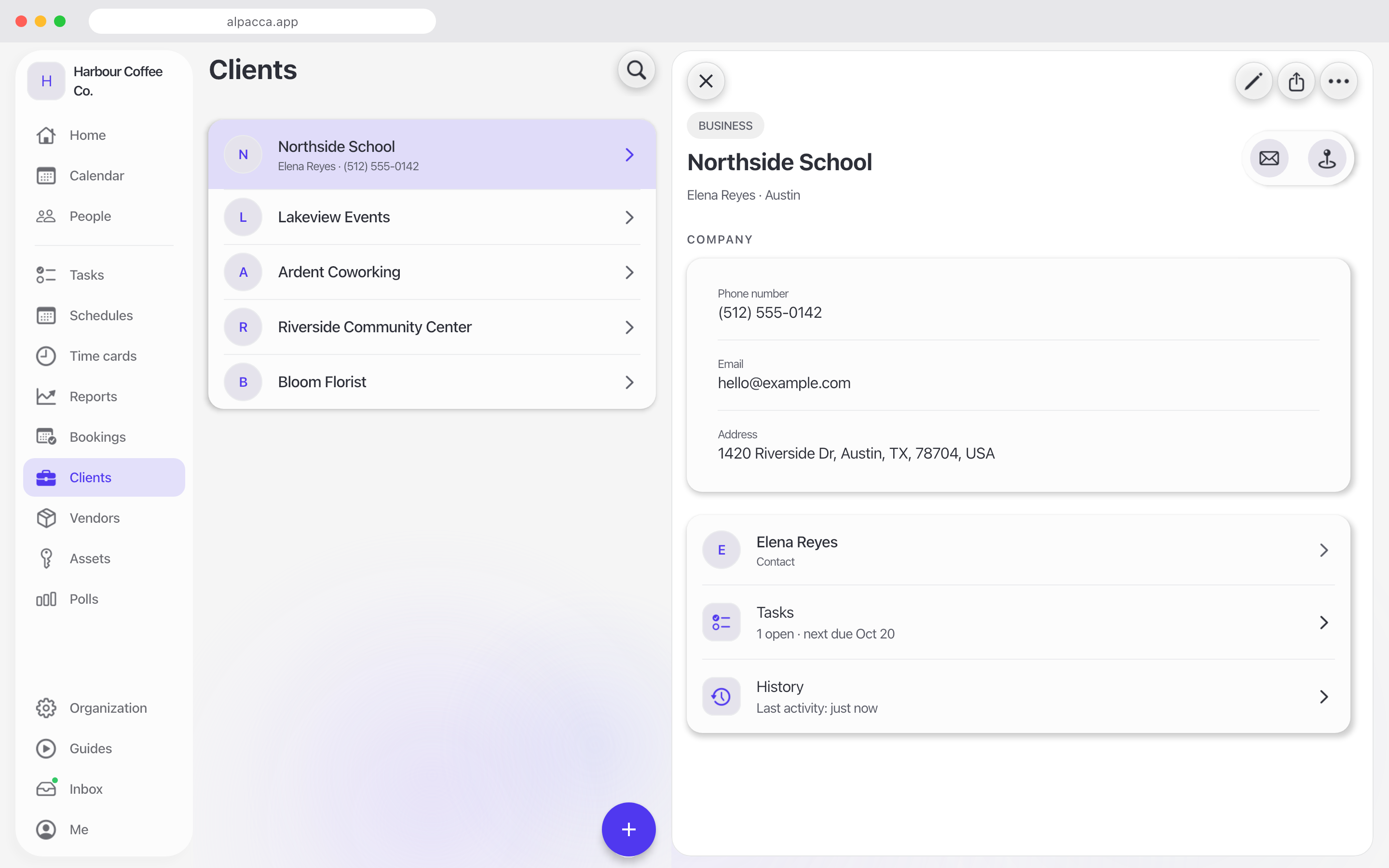This screenshot has width=1389, height=868.
Task: Click the Schedules calendar icon in sidebar
Action: tap(46, 315)
